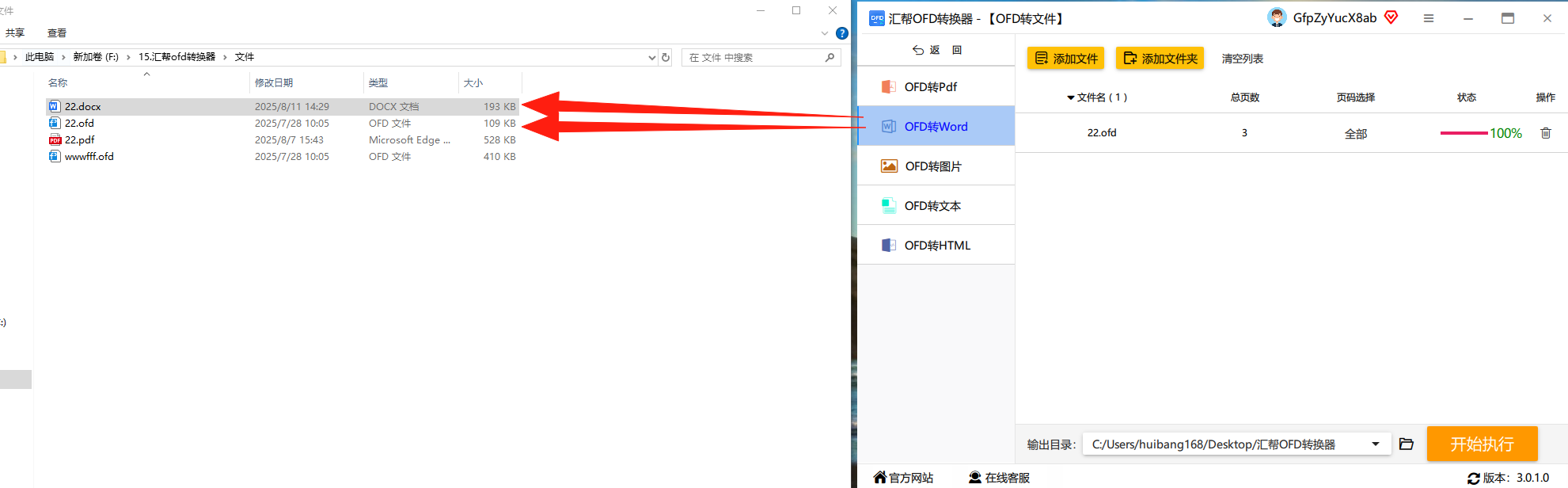The image size is (1568, 488).
Task: Expand the output directory dropdown
Action: click(x=1376, y=444)
